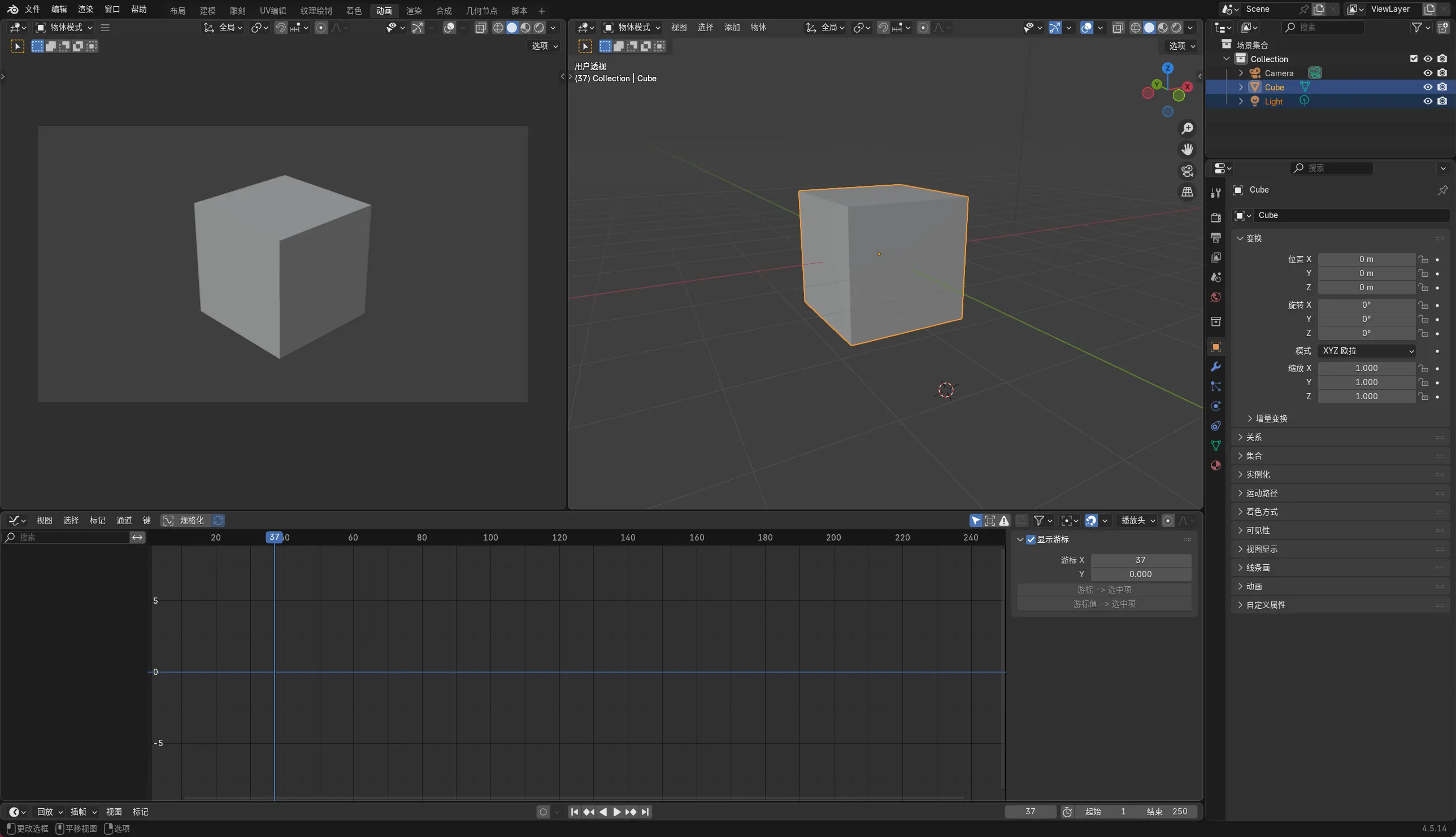
Task: Expand the Cube tree item in outliner
Action: pos(1241,88)
